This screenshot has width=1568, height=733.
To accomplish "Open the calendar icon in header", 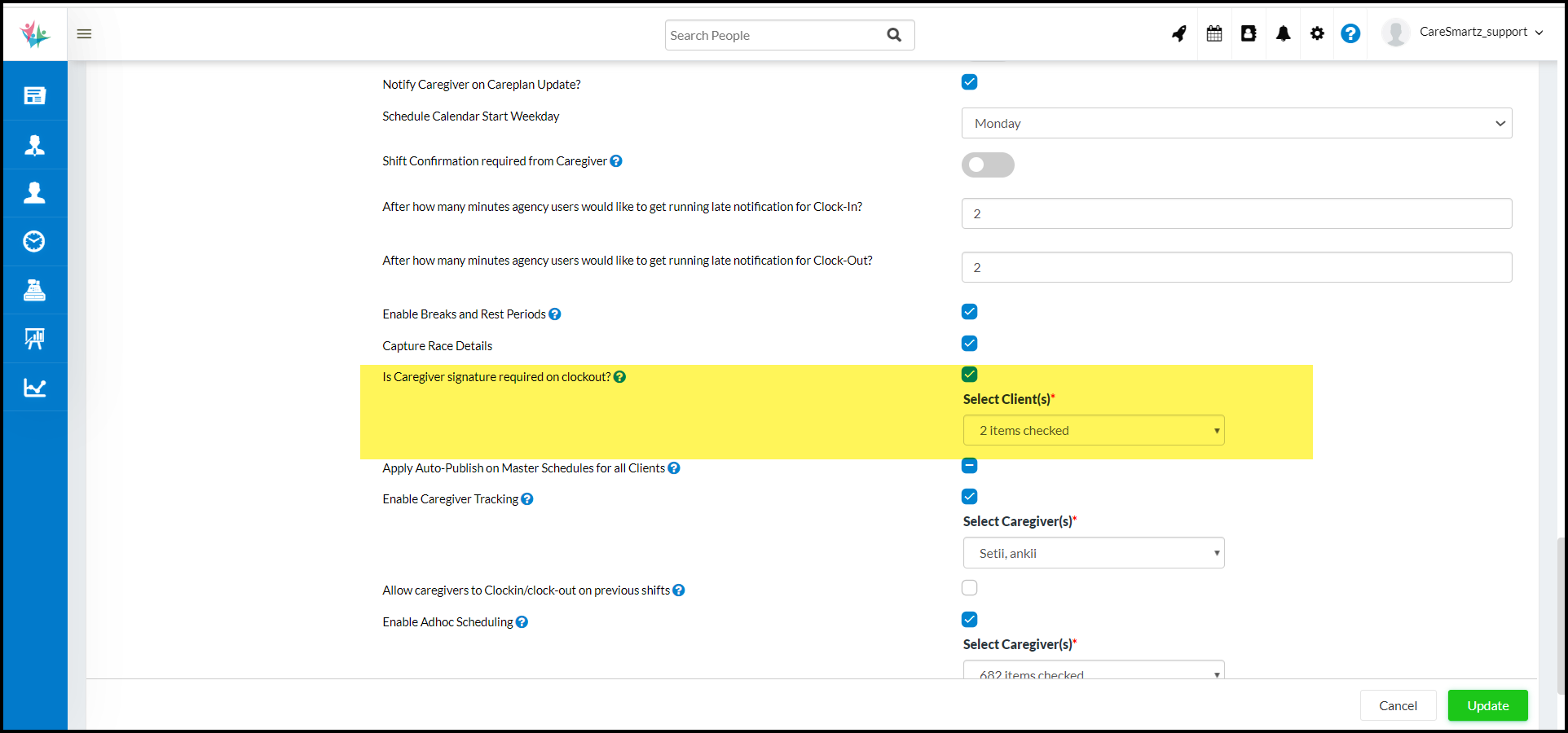I will [1214, 33].
